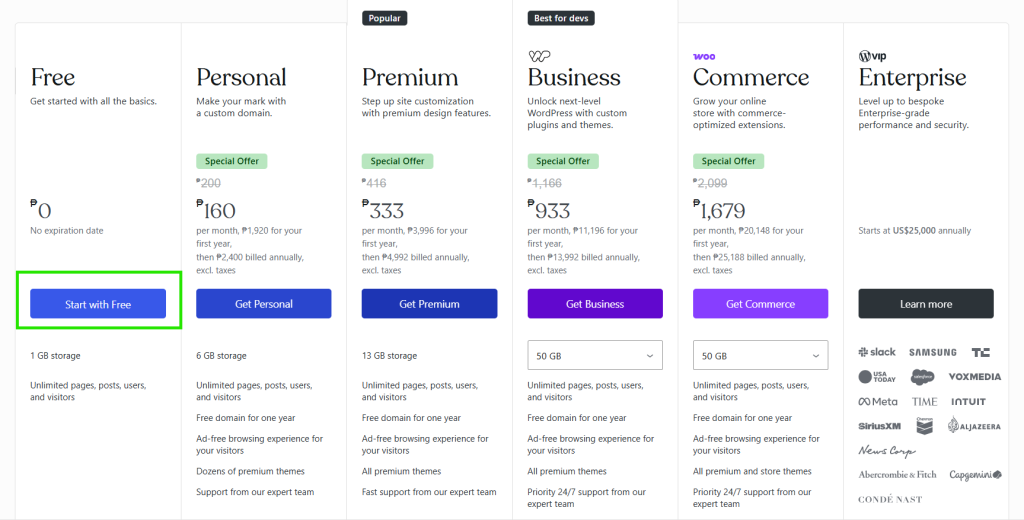Click the USA Today logo

877,377
